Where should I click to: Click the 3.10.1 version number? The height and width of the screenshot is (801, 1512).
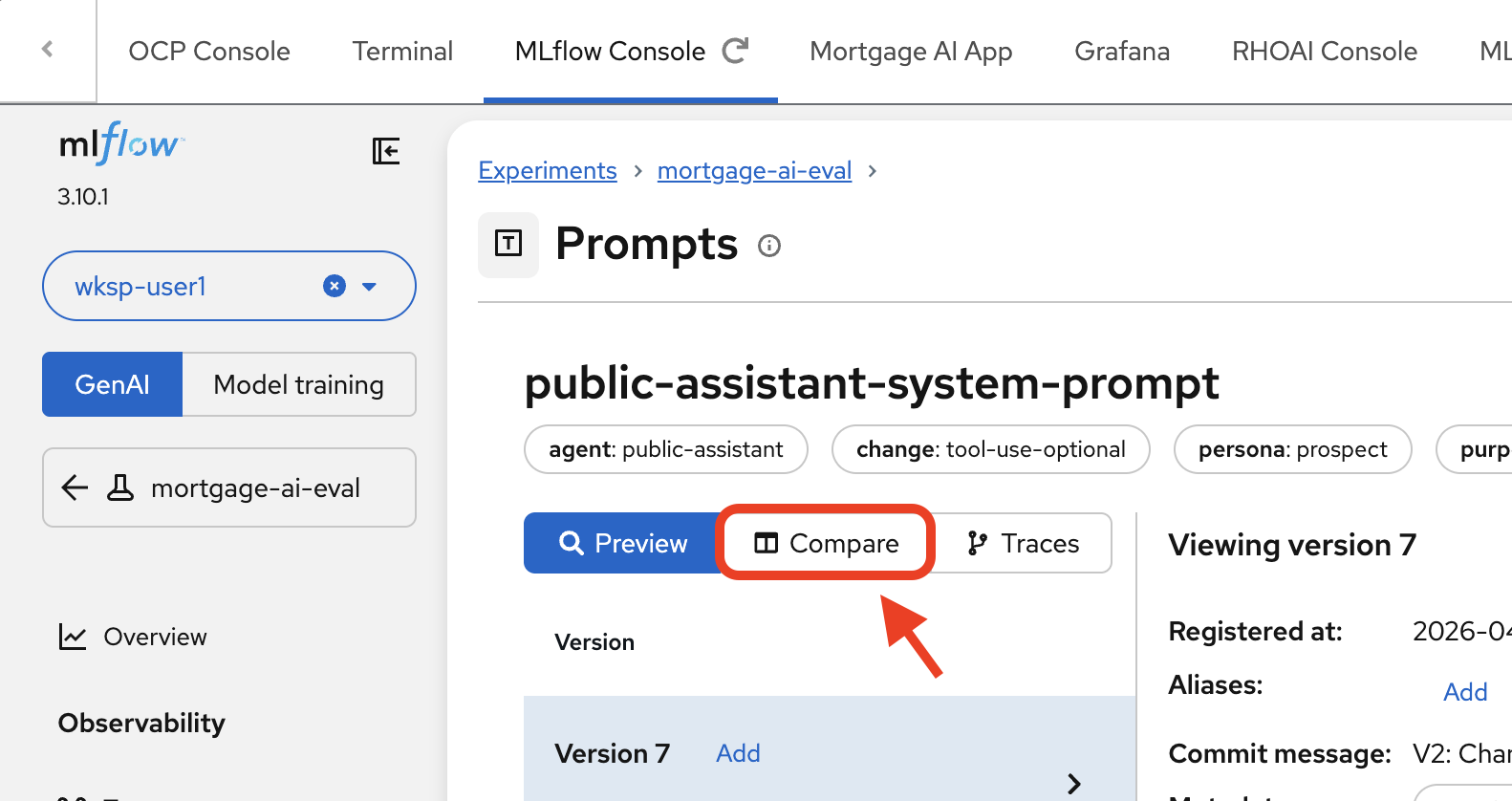click(83, 197)
